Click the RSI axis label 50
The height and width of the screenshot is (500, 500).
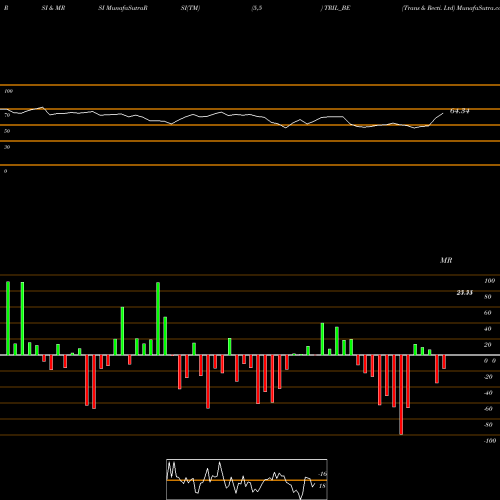pos(7,131)
